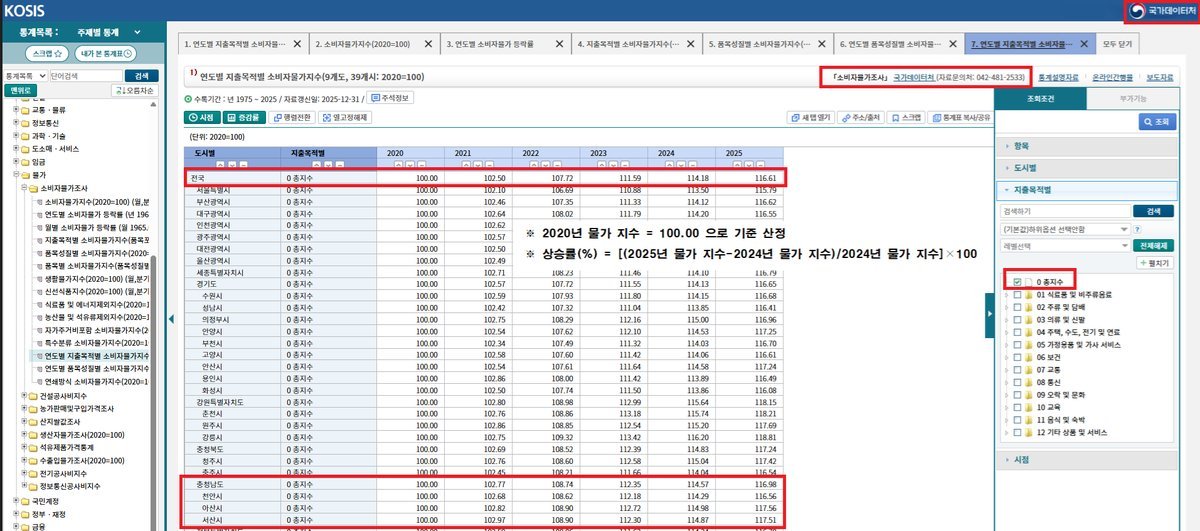1200x531 pixels.
Task: Click the 새 탭 열기 icon button
Action: 810,117
